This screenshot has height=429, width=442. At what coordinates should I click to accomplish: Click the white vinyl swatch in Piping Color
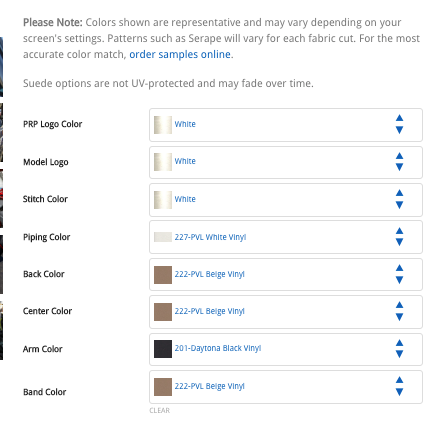click(163, 237)
